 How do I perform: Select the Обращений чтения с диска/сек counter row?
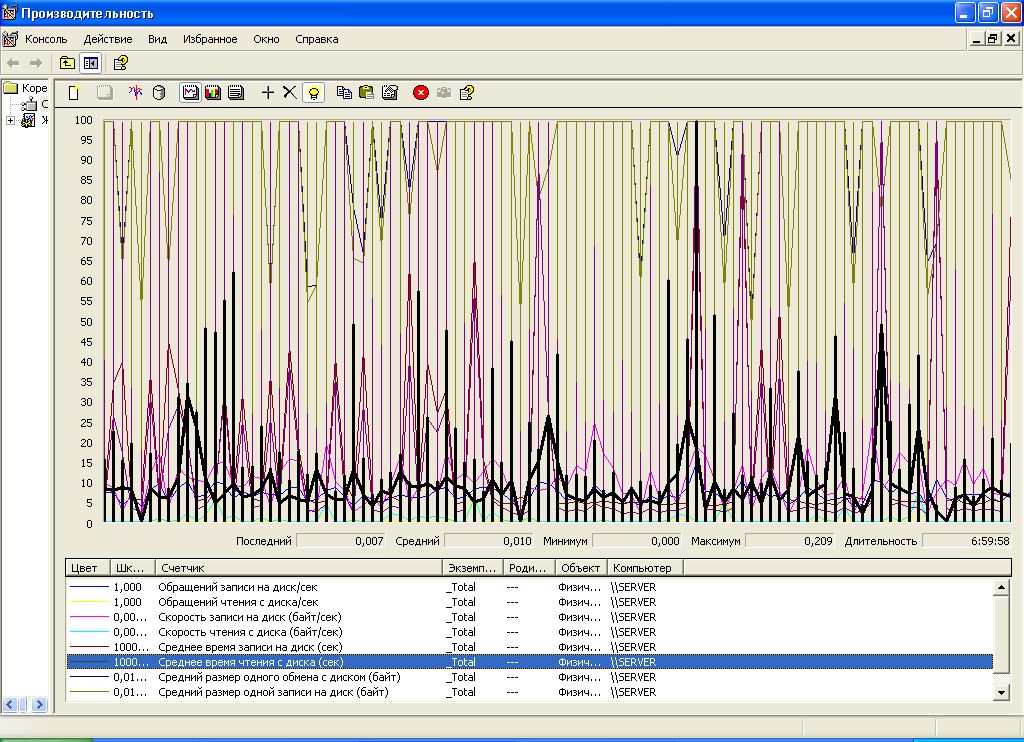(x=238, y=602)
